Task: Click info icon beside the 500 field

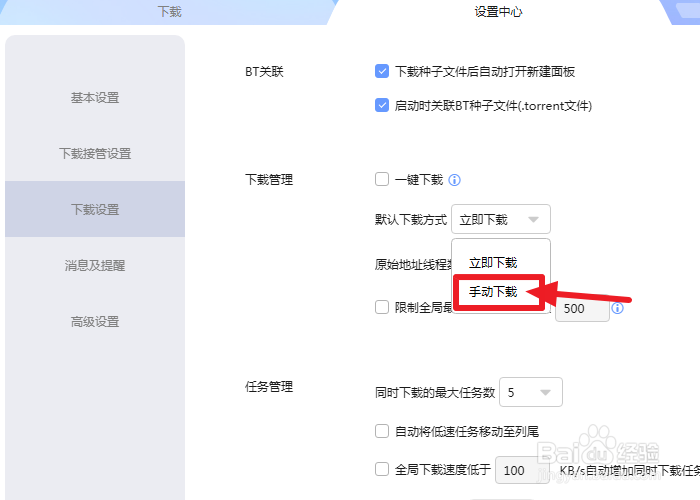Action: tap(617, 308)
